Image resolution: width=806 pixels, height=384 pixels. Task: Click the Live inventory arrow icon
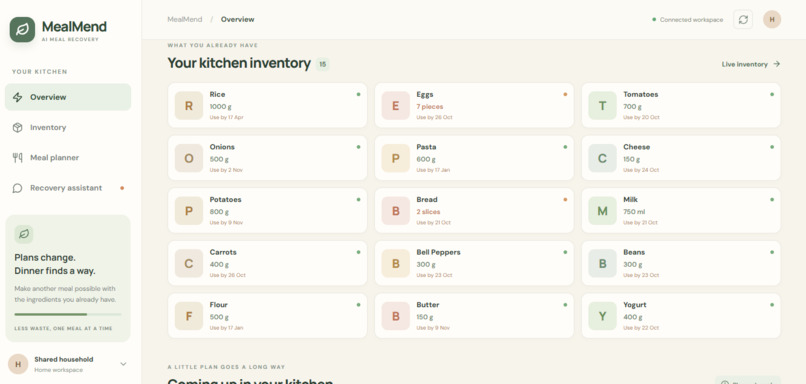click(777, 64)
